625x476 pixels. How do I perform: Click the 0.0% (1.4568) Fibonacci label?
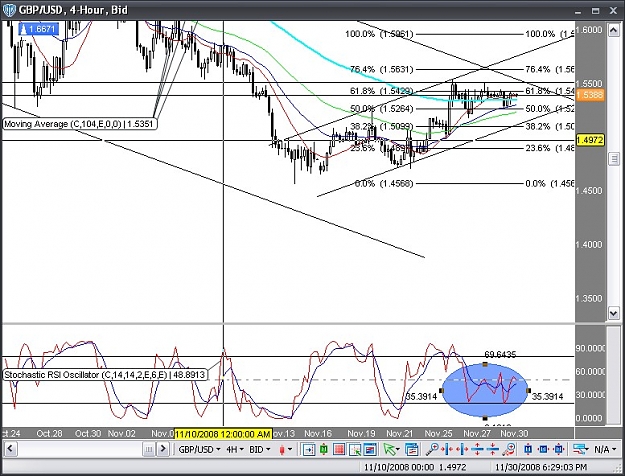[384, 183]
